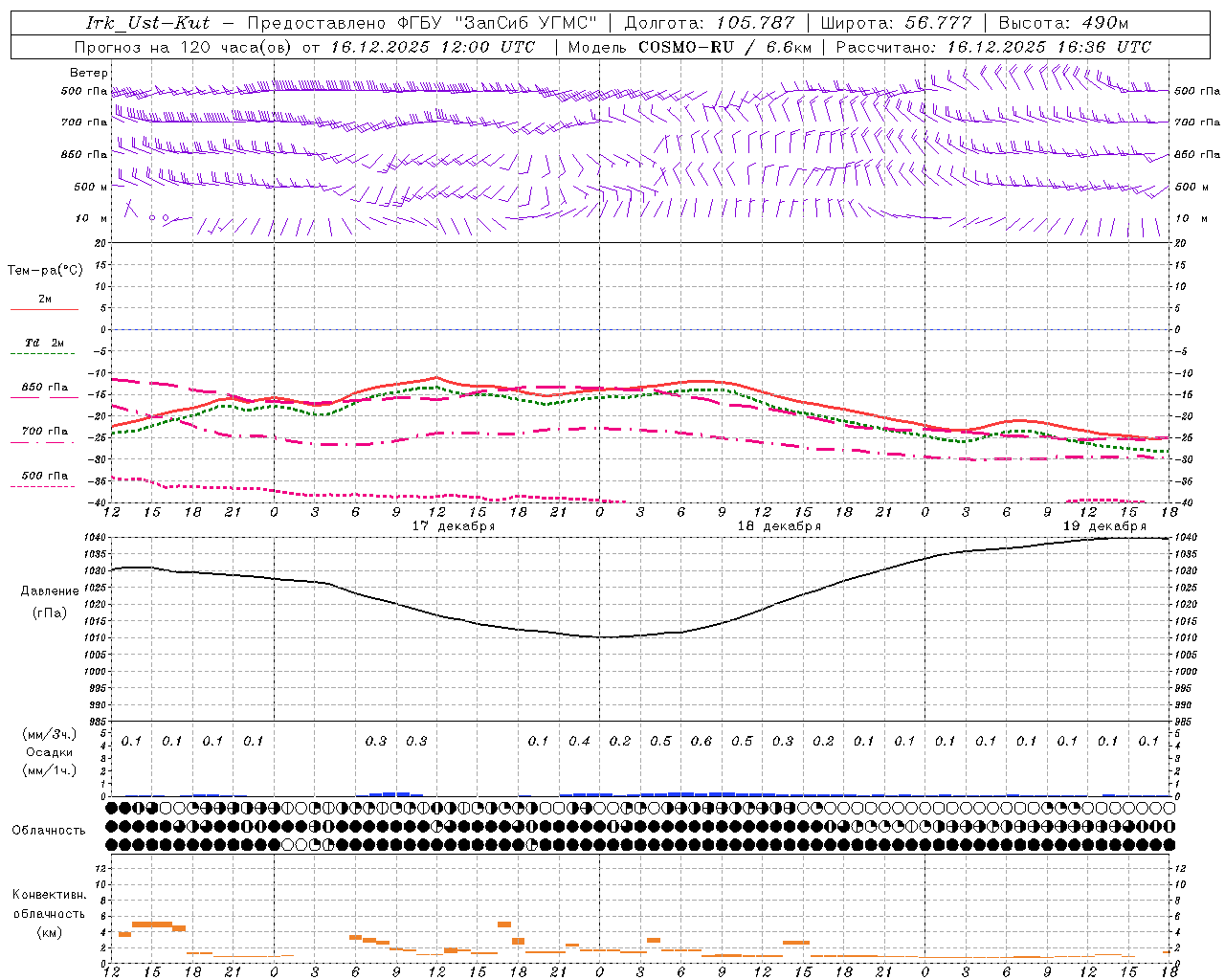Click the 0.6 precipitation value
This screenshot has width=1225, height=980.
tap(702, 741)
